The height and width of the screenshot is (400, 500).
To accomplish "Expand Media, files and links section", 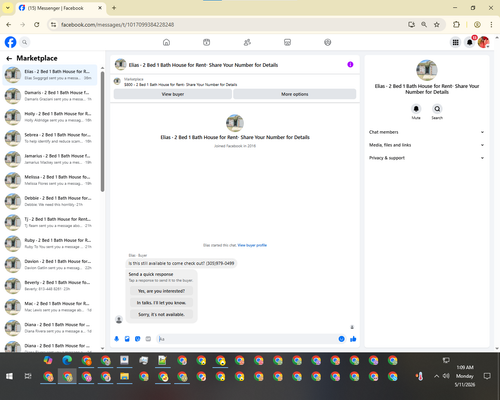I will point(426,145).
